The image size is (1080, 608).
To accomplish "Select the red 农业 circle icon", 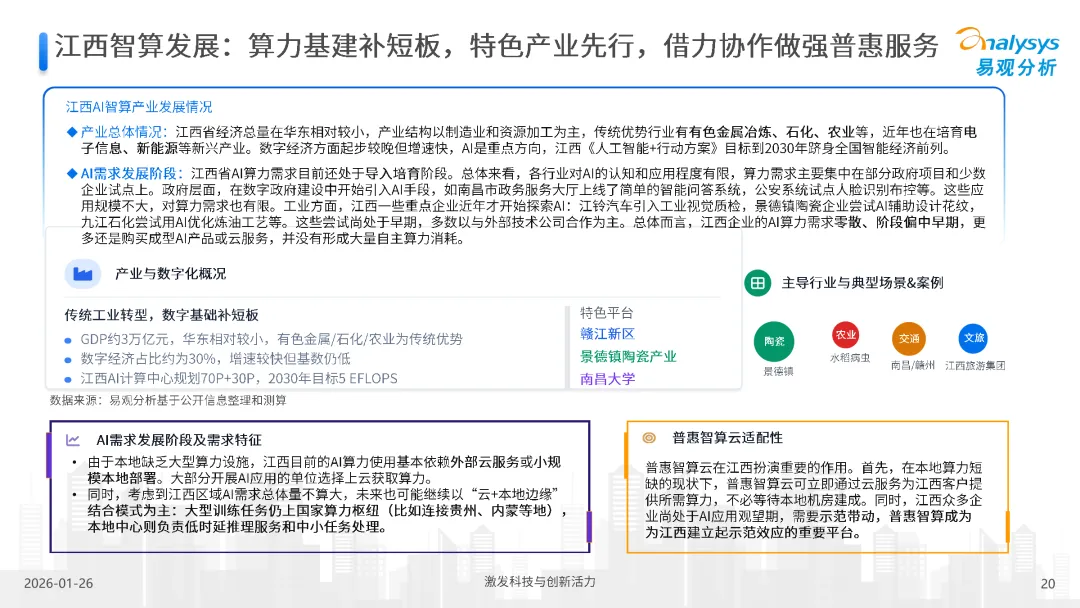I will [x=846, y=335].
